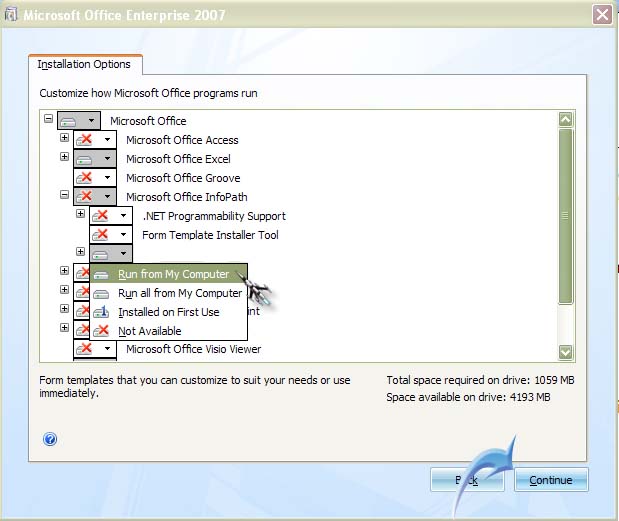Open install state dropdown for Microsoft Office Groove

click(95, 178)
